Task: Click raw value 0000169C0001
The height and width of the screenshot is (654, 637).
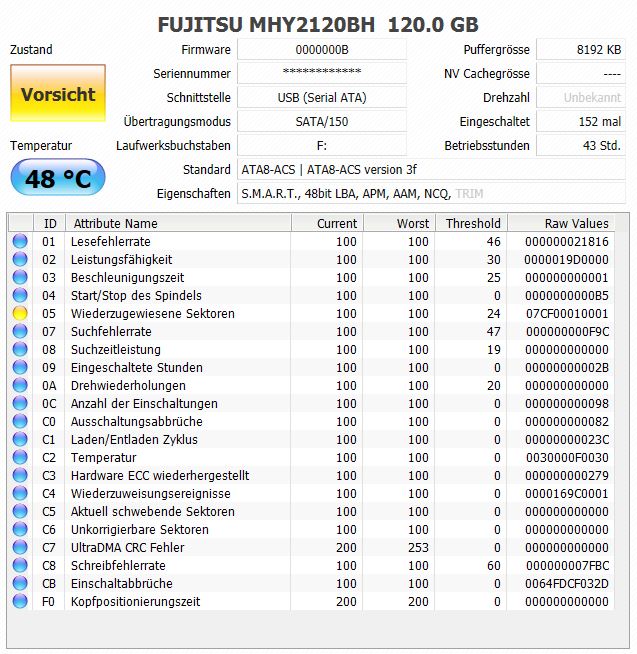Action: point(567,493)
